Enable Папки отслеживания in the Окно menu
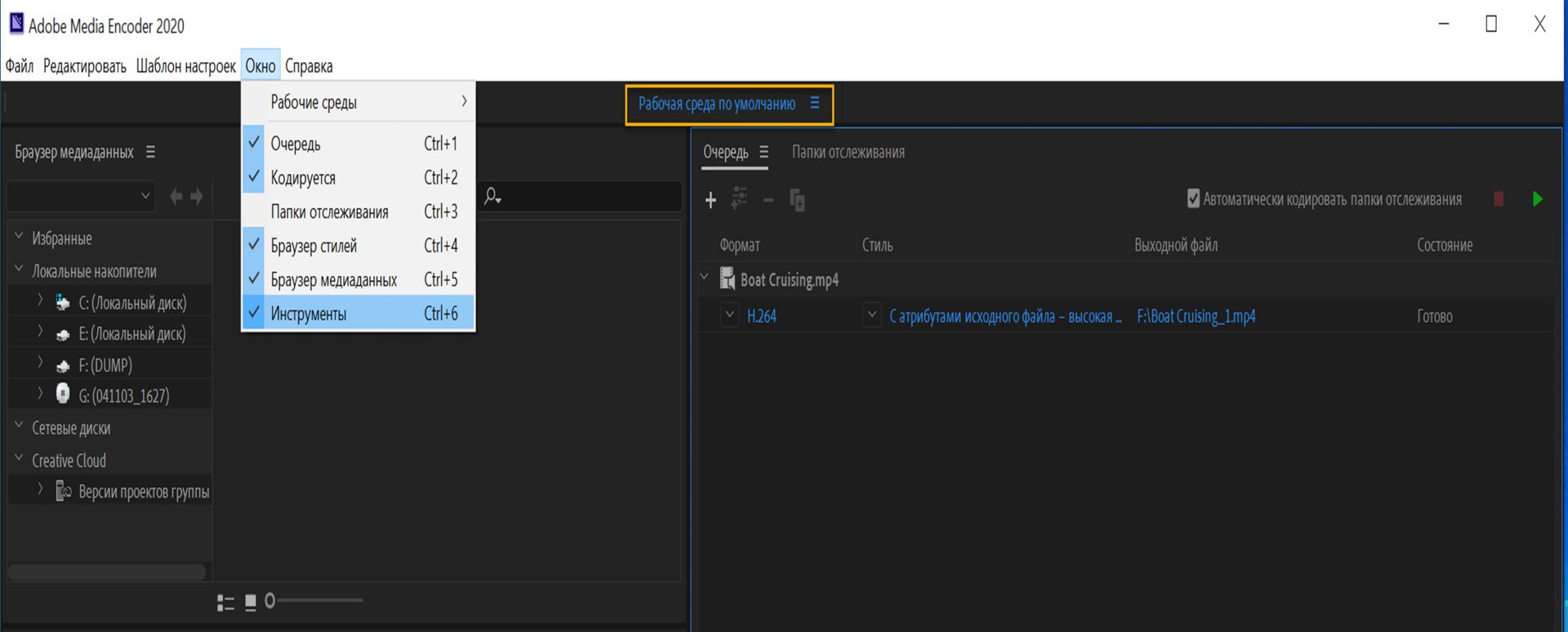Viewport: 1568px width, 632px height. (x=358, y=212)
